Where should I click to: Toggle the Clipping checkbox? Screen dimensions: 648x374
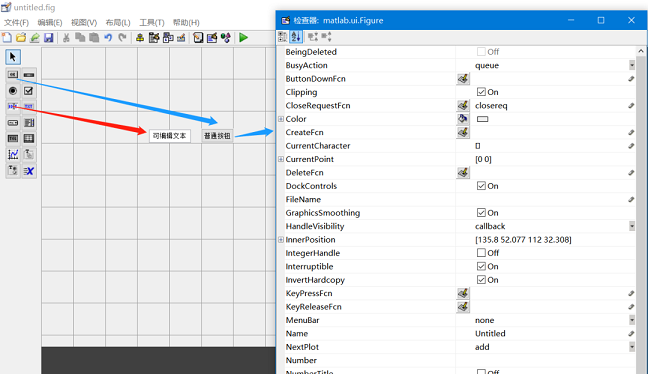point(481,92)
